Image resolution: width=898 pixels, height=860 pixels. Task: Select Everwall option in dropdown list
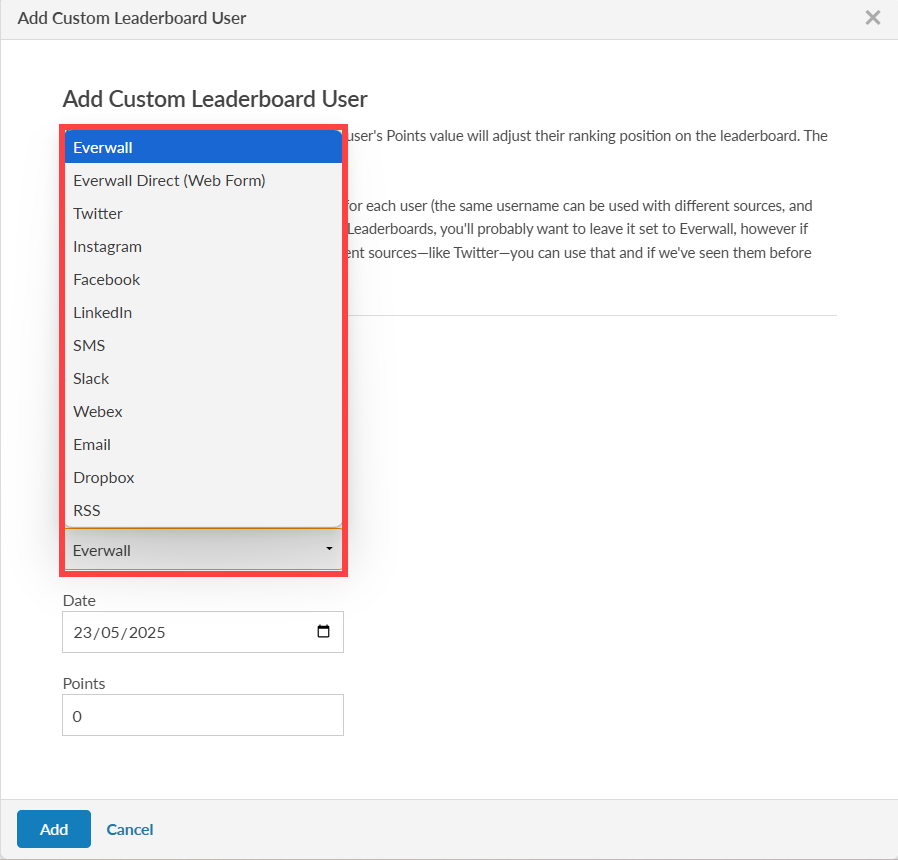(203, 147)
